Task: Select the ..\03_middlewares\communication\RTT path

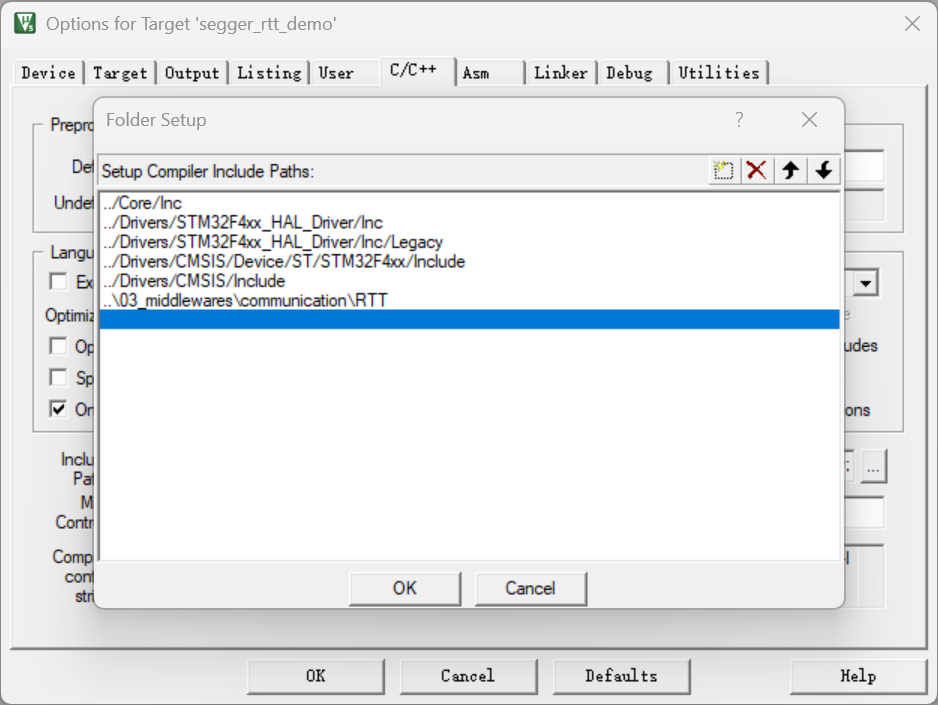Action: [x=469, y=300]
